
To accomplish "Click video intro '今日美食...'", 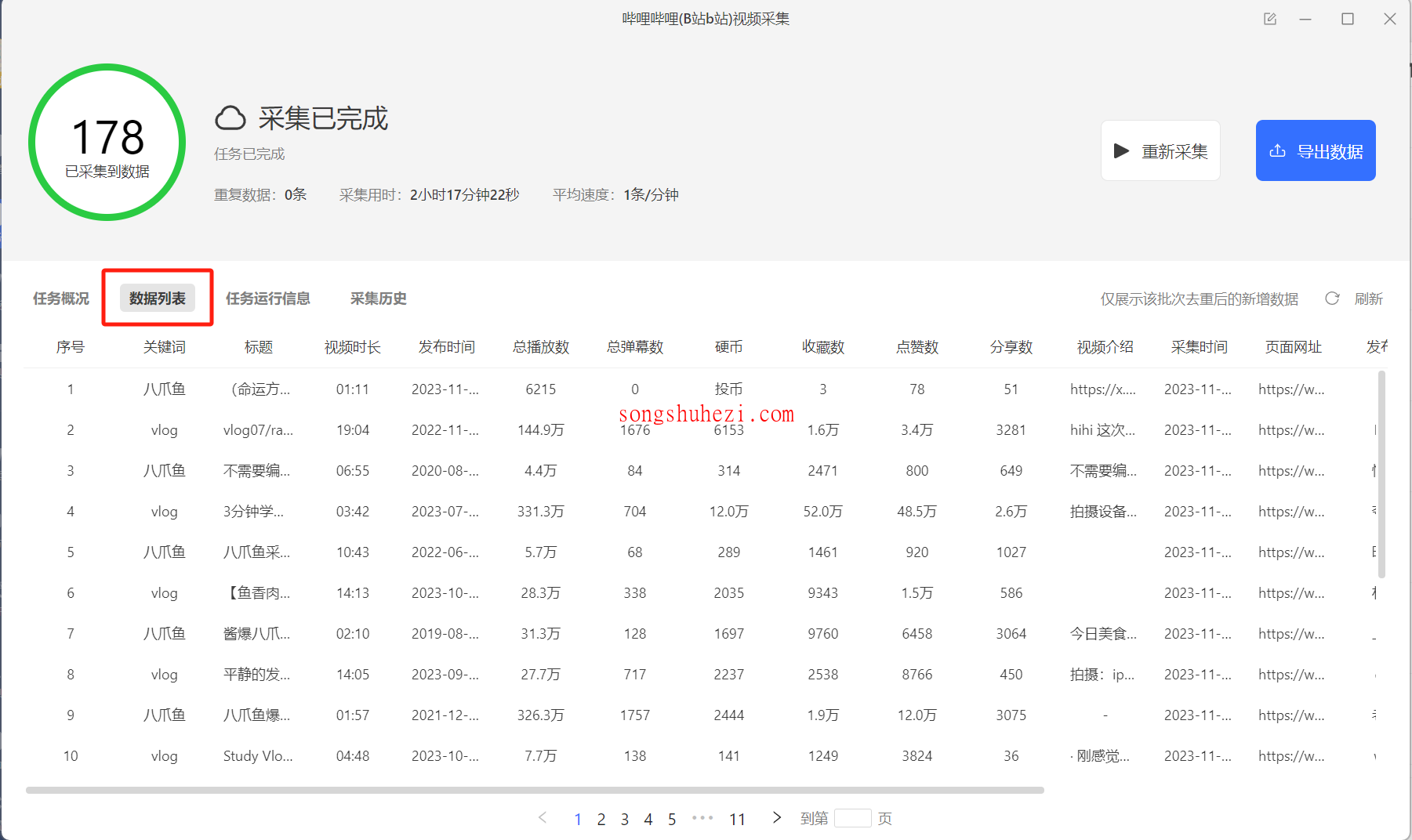I will point(1104,634).
